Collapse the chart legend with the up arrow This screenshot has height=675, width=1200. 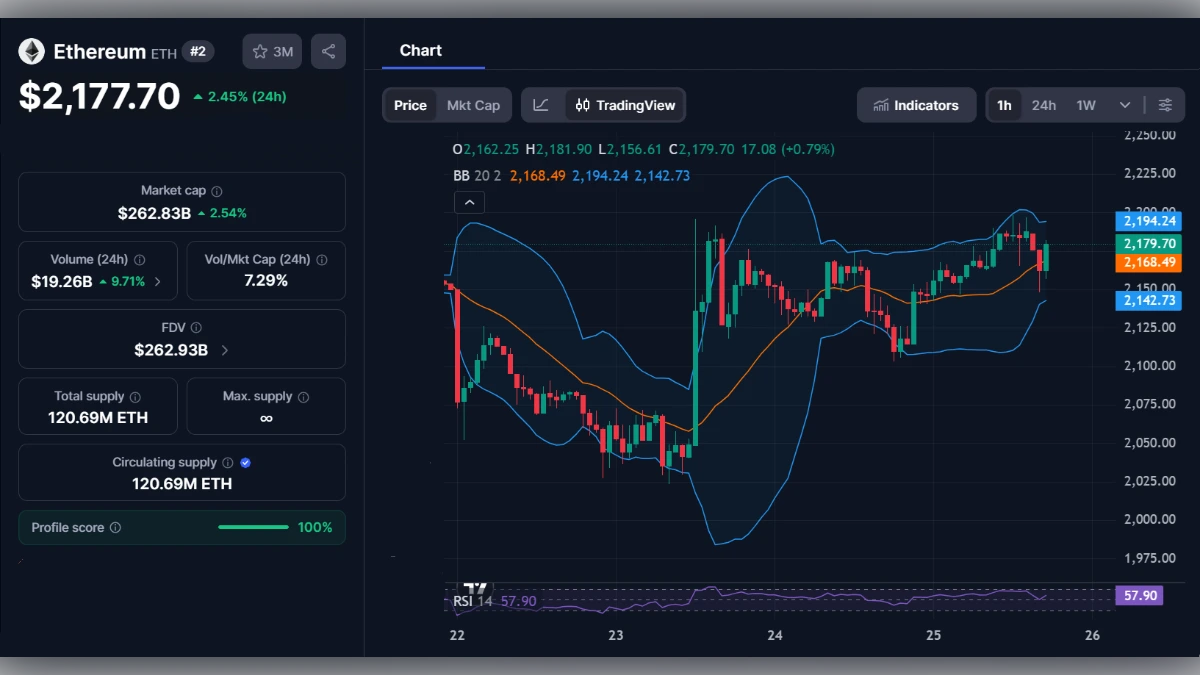point(469,202)
